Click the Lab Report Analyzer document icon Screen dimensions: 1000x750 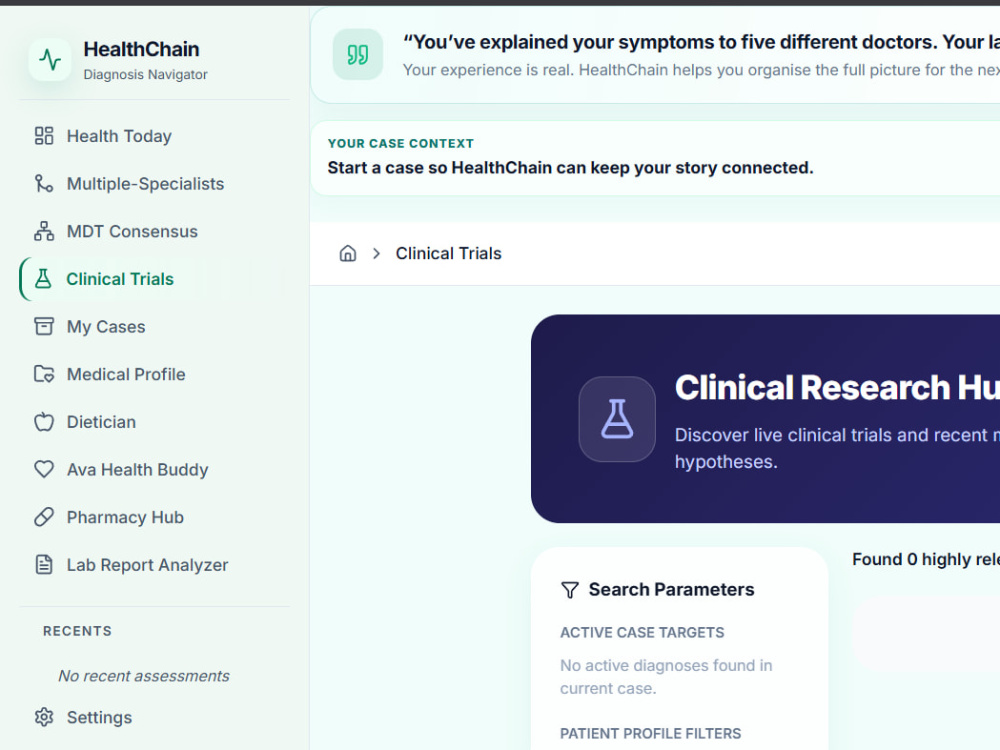(x=44, y=565)
